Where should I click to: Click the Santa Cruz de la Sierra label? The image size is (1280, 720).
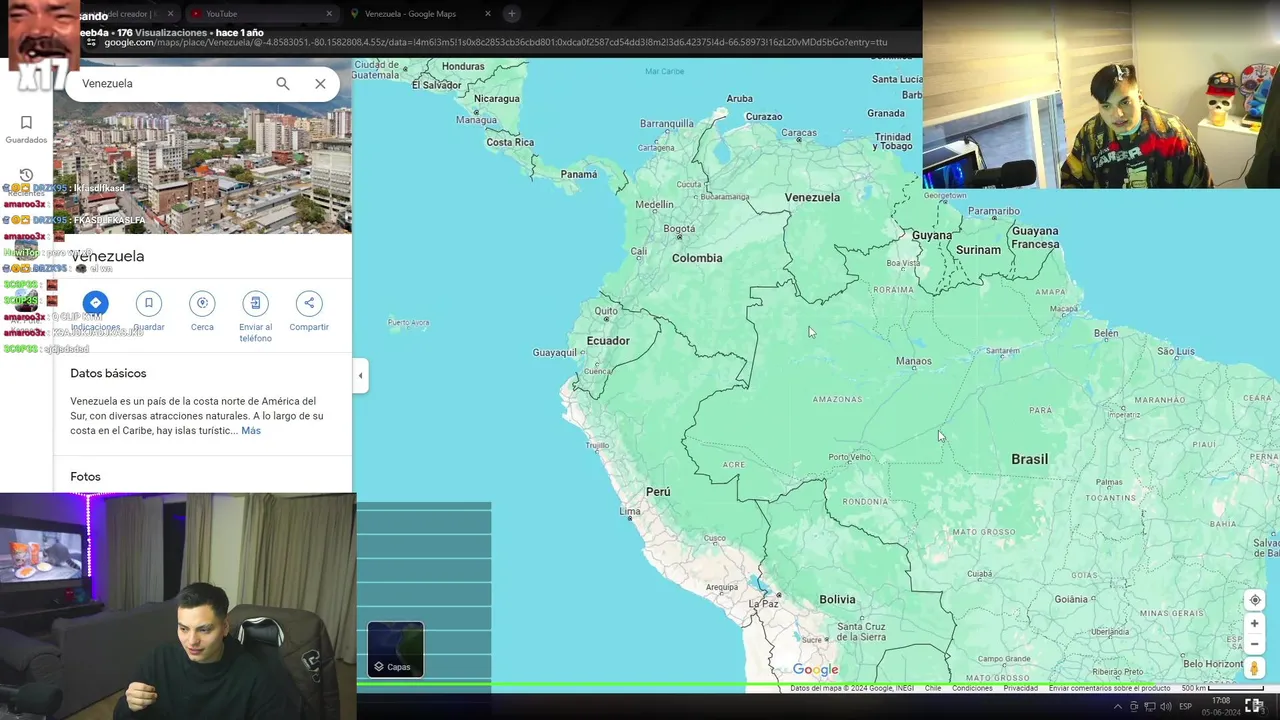click(861, 632)
